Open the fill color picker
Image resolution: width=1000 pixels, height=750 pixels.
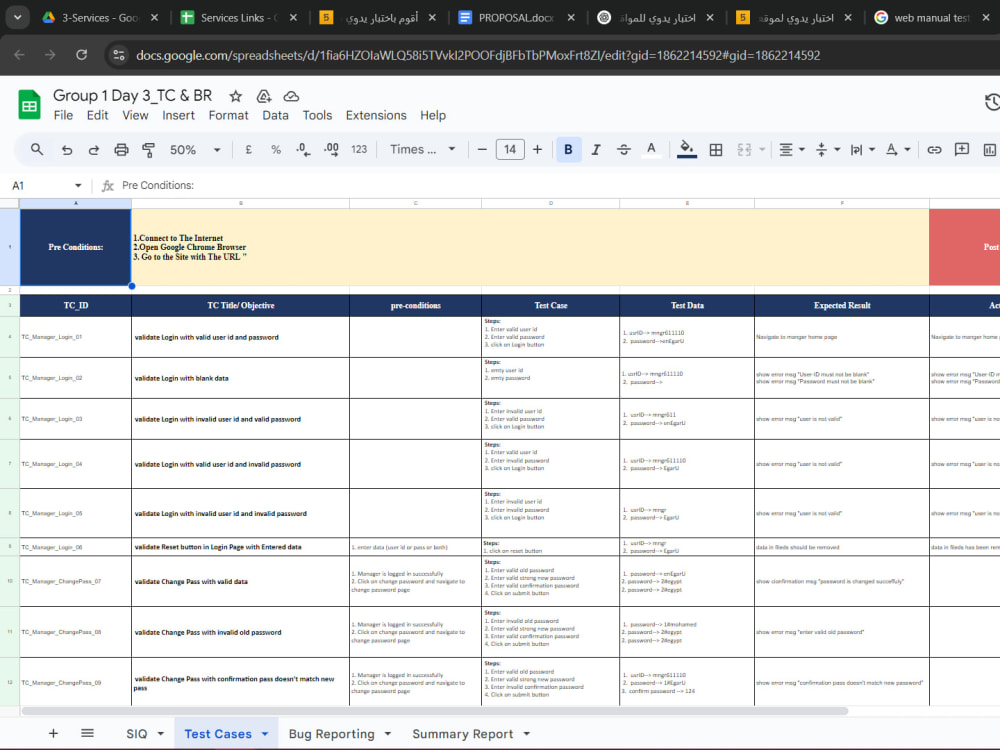pos(686,149)
